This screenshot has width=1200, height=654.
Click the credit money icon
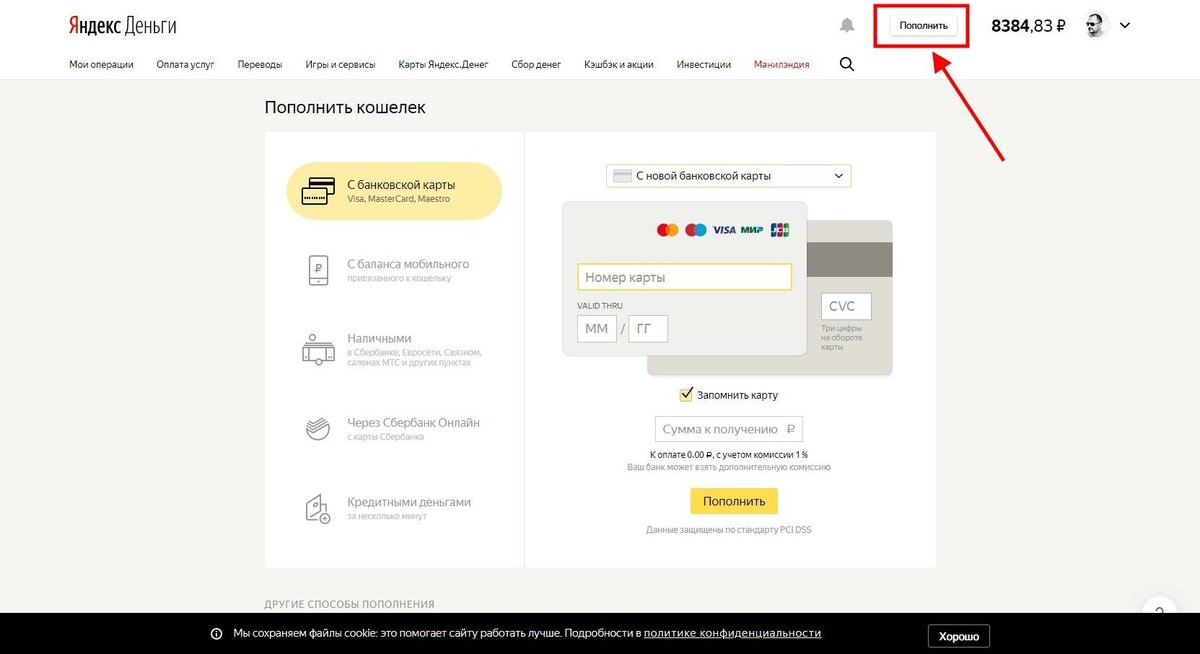[318, 508]
